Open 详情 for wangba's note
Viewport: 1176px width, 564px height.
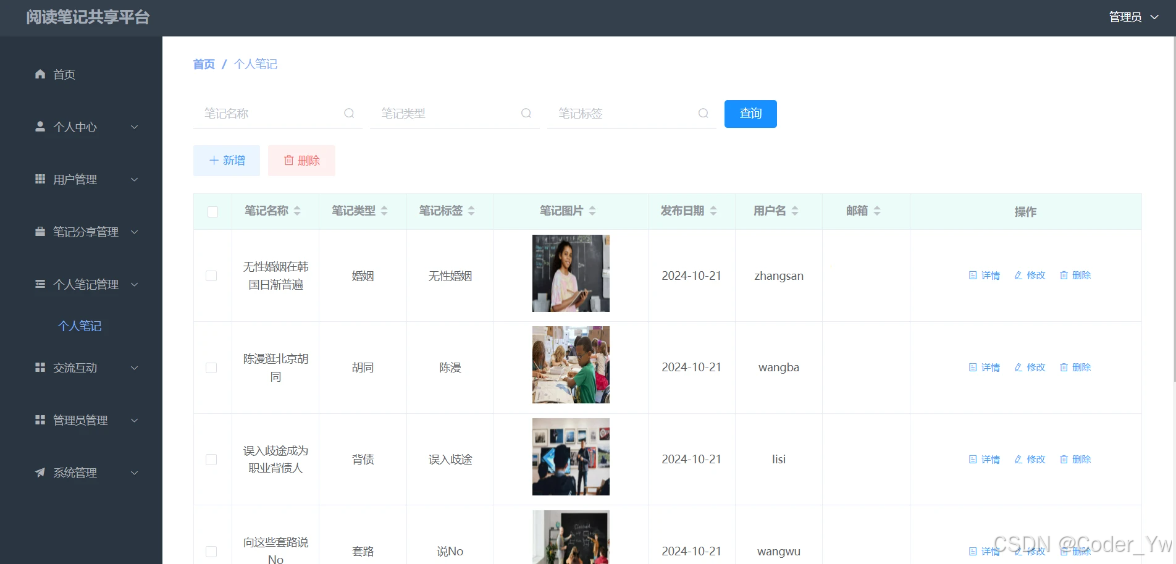[984, 368]
